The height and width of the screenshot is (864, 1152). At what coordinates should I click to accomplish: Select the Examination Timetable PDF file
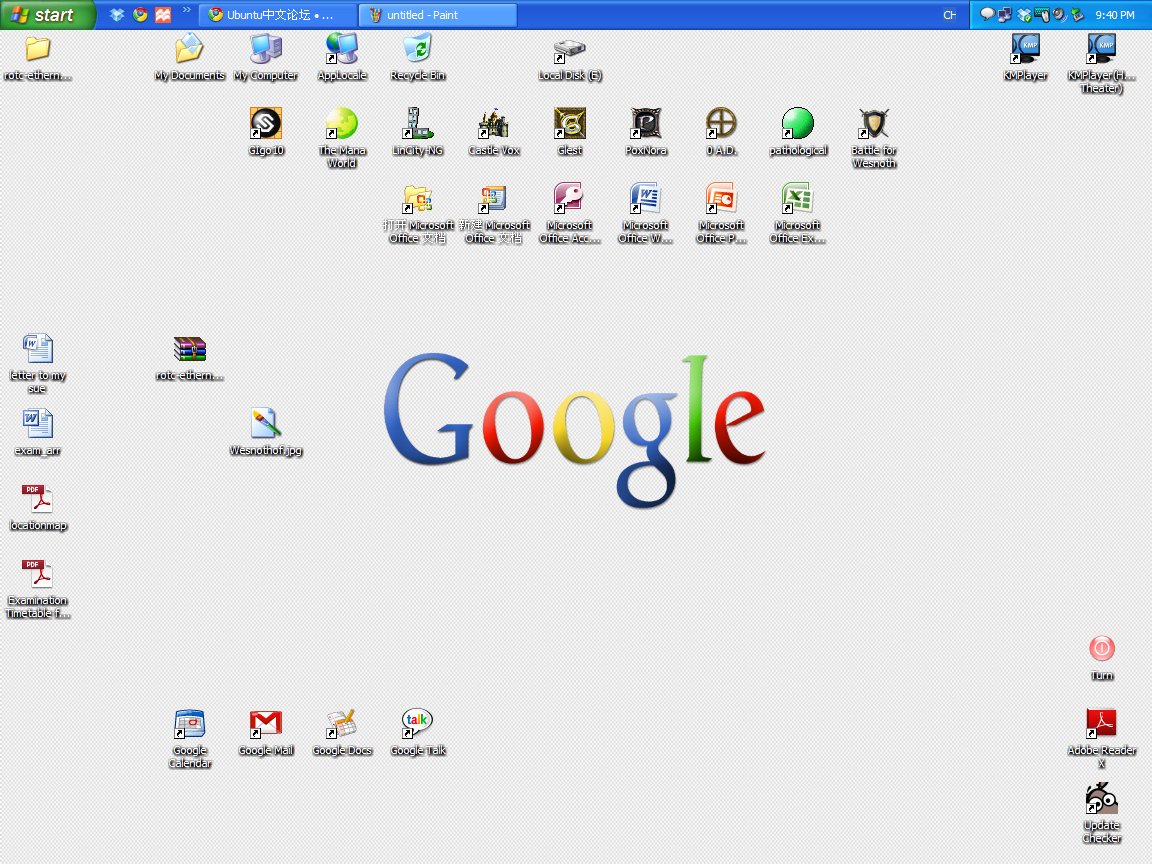click(x=37, y=574)
